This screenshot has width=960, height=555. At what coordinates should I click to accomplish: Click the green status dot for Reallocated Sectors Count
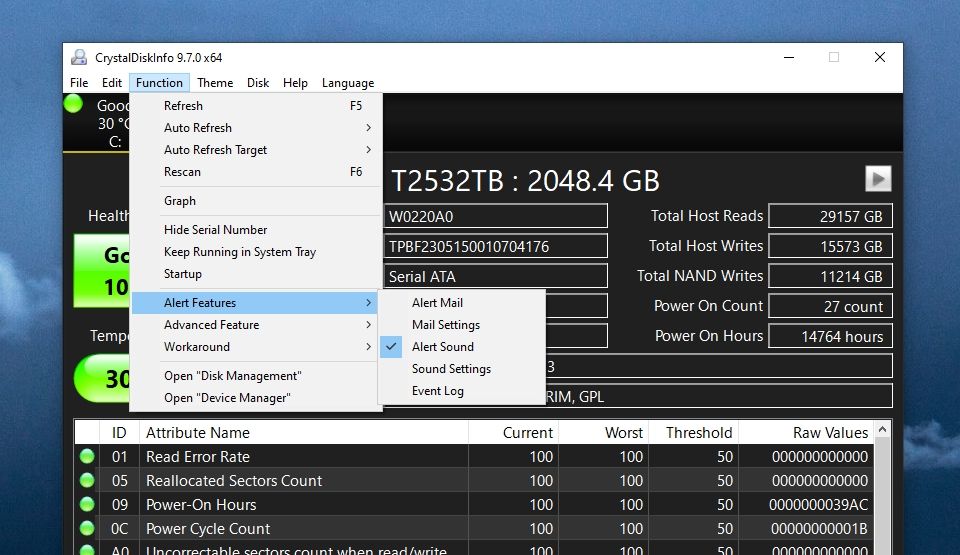click(87, 480)
